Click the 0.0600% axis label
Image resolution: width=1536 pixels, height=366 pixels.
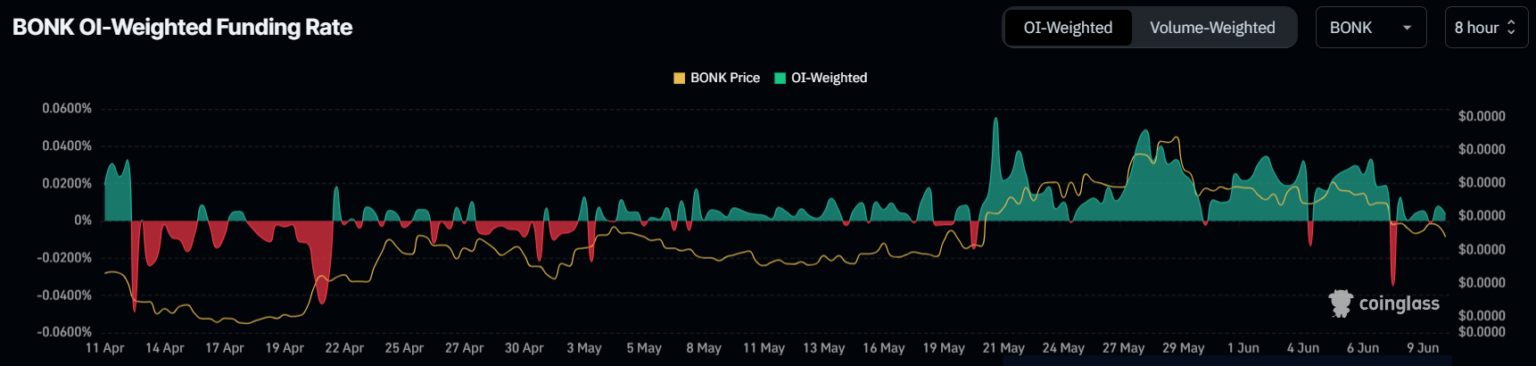[x=67, y=109]
